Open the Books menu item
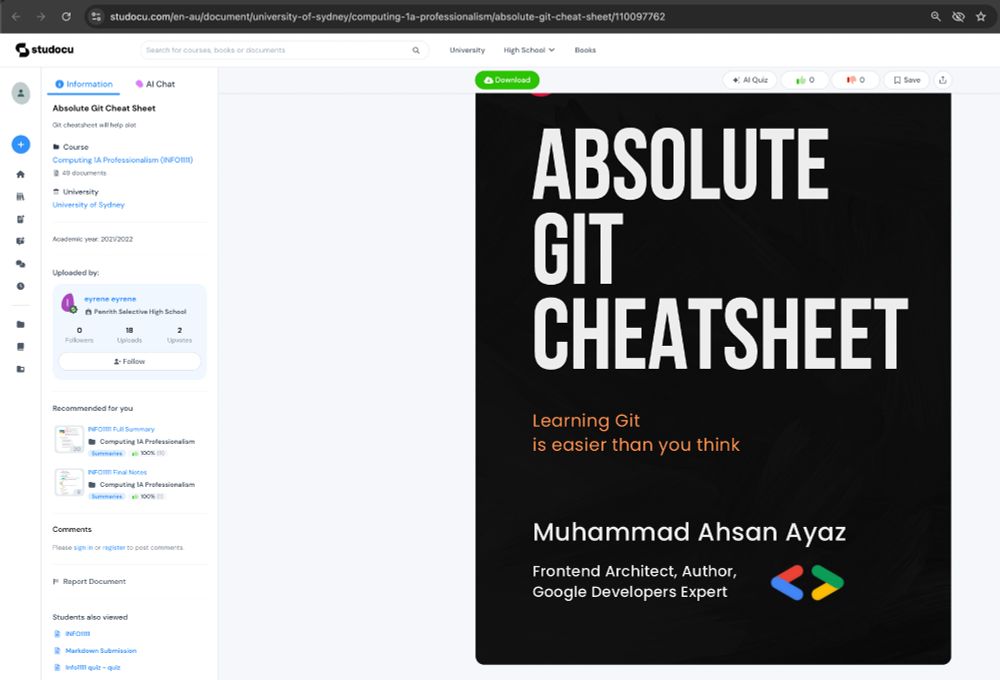 (585, 50)
